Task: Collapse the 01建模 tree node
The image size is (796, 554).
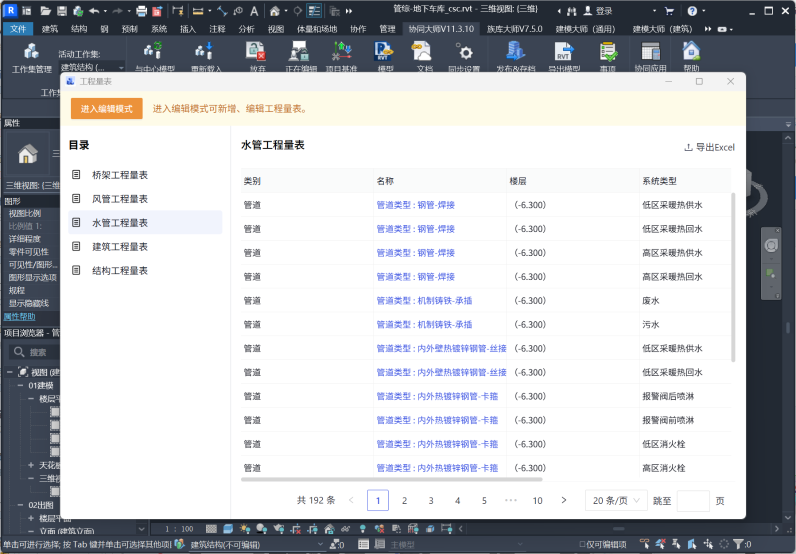Action: tap(21, 385)
